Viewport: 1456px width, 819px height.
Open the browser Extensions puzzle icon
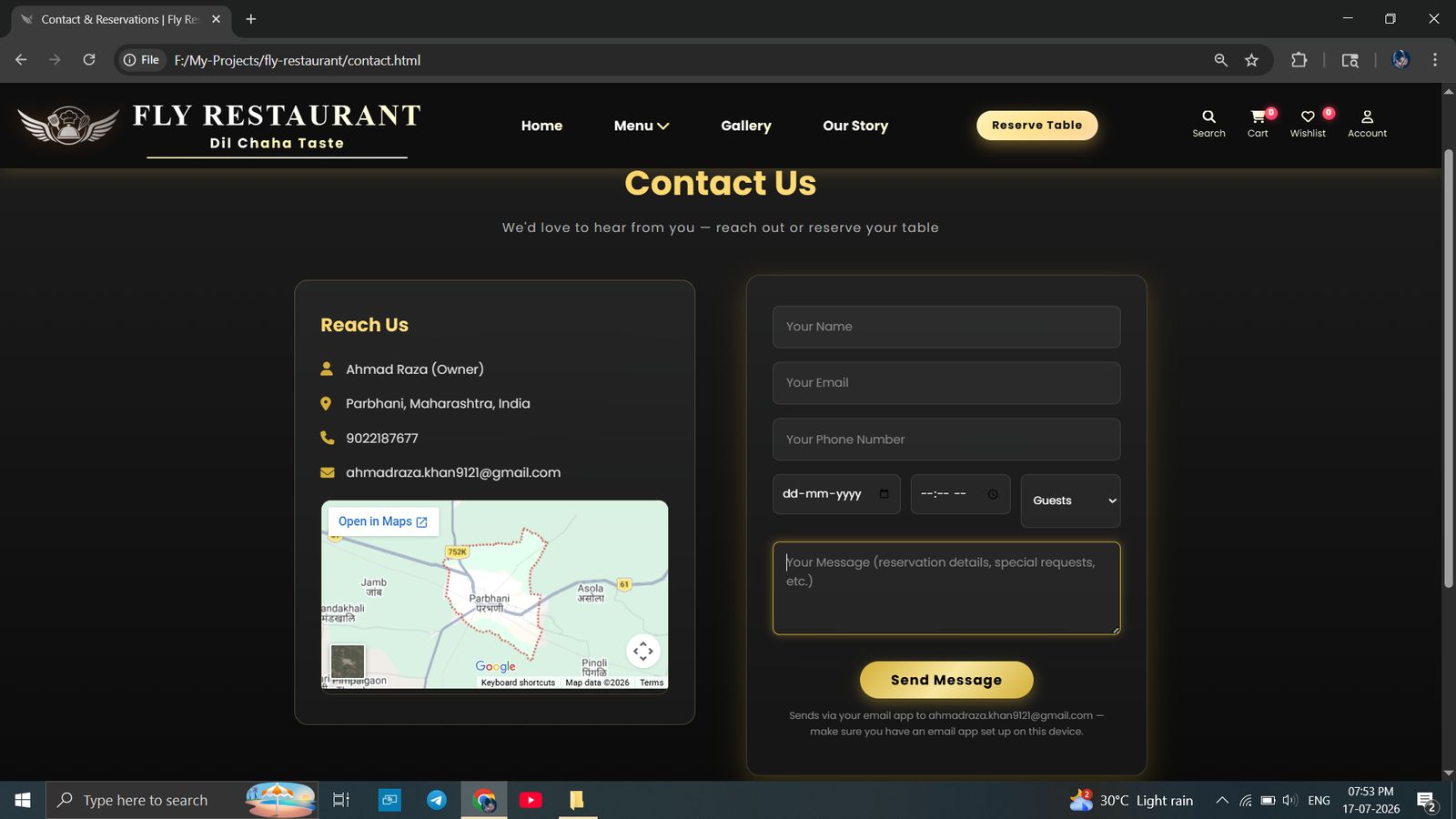point(1299,60)
